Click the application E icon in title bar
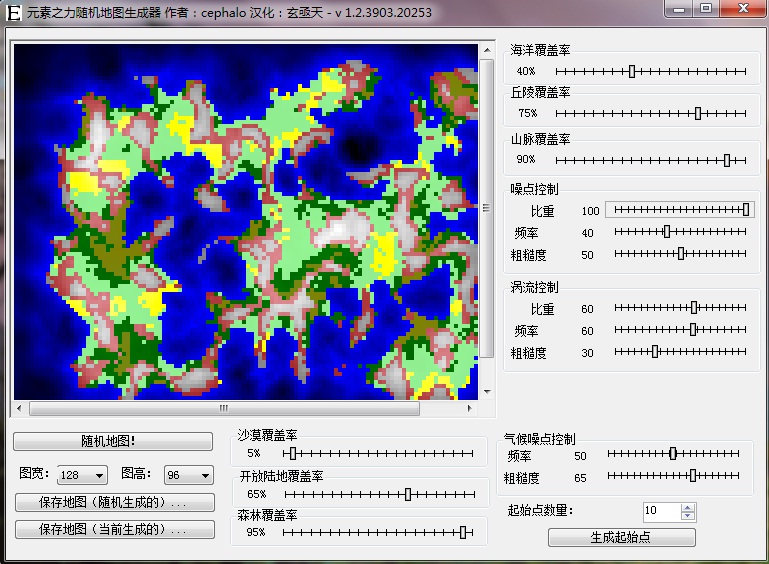Image resolution: width=769 pixels, height=564 pixels. [14, 12]
